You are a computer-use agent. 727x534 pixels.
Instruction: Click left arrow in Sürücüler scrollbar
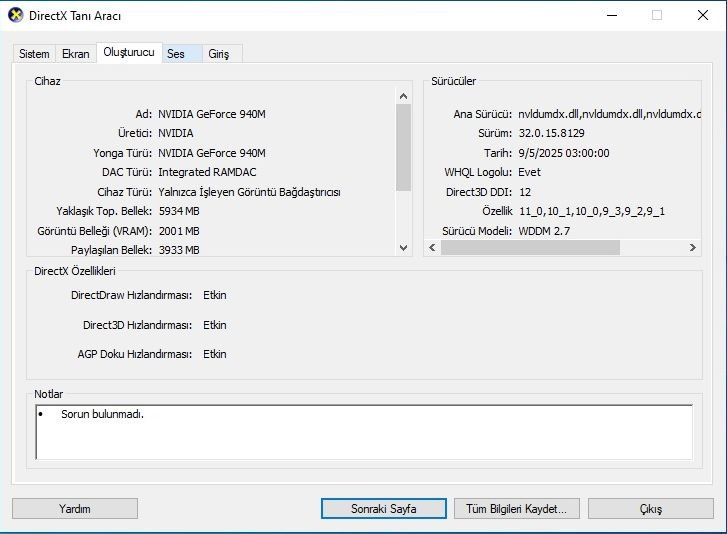coord(432,247)
